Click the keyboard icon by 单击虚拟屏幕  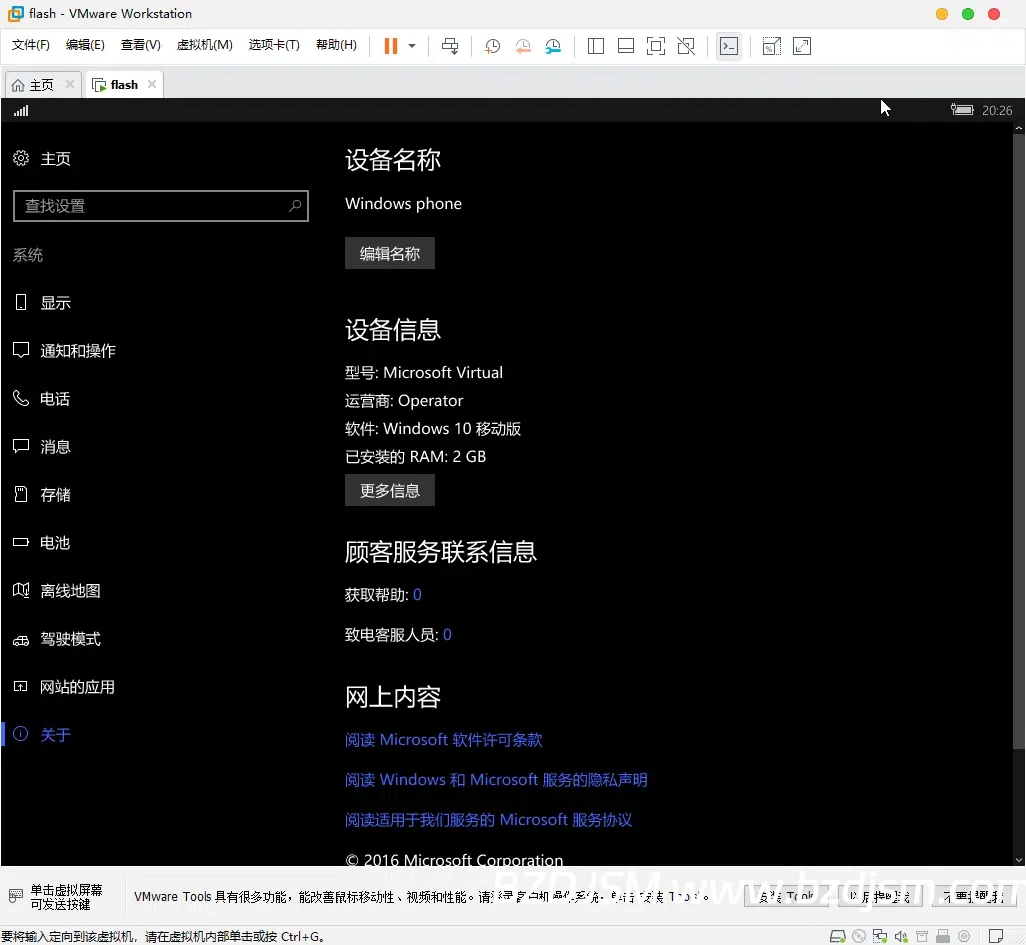pos(16,895)
